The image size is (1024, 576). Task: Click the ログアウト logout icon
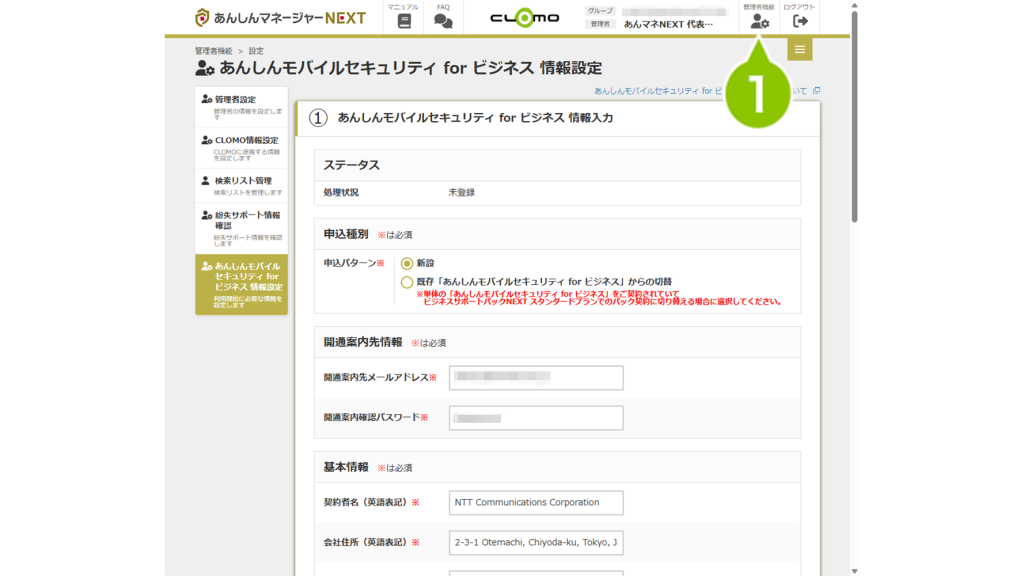coord(799,21)
